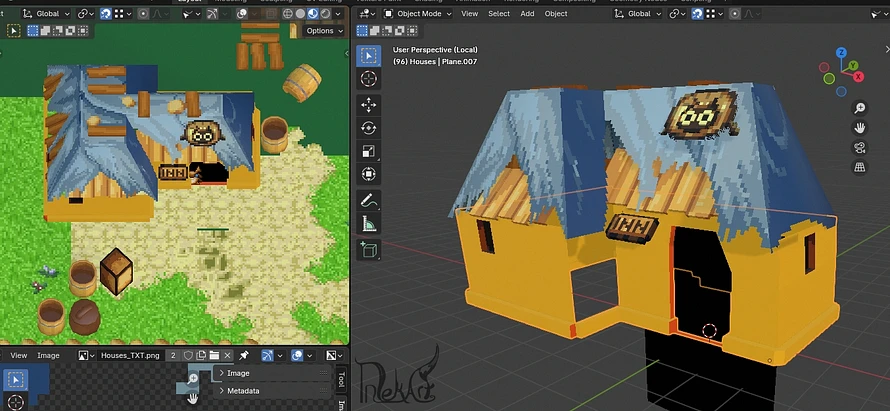Toggle snapping magnet in right viewport header
The image size is (890, 411).
[698, 14]
